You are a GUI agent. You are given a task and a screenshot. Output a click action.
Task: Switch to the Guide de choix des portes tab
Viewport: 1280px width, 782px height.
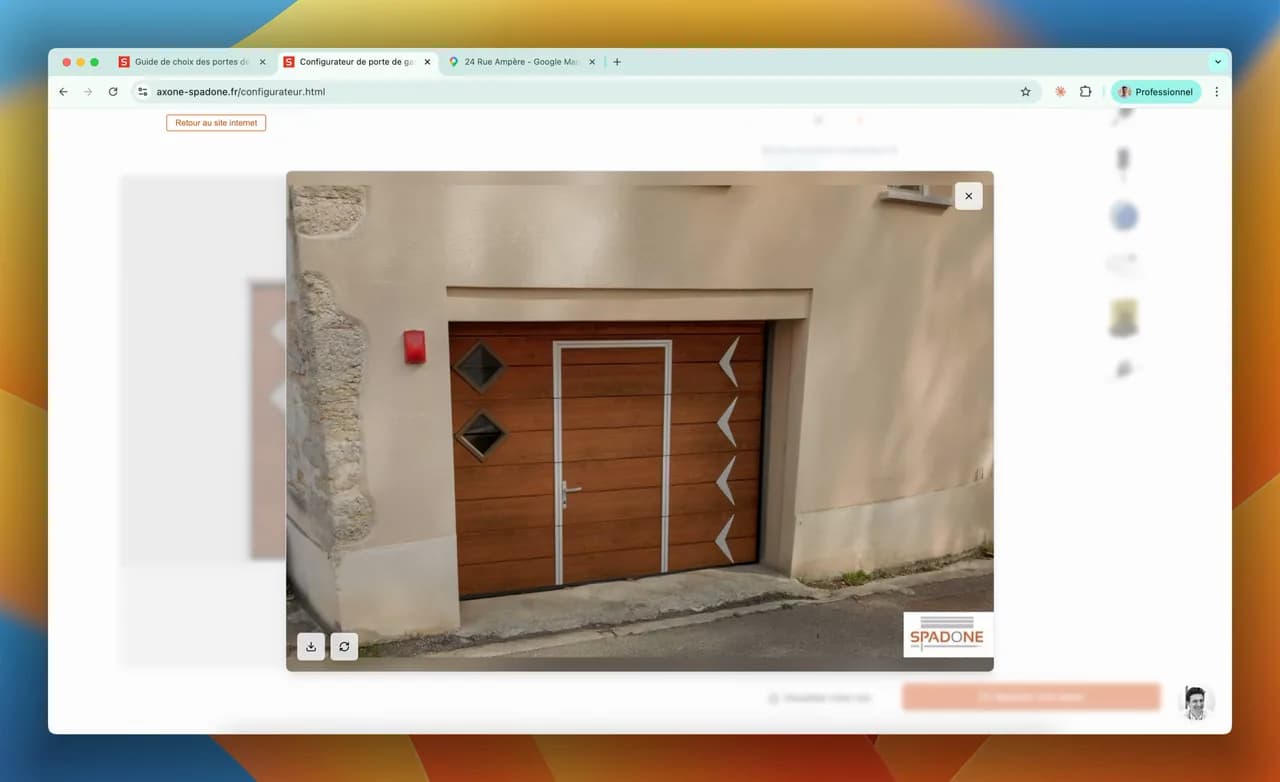pos(193,62)
